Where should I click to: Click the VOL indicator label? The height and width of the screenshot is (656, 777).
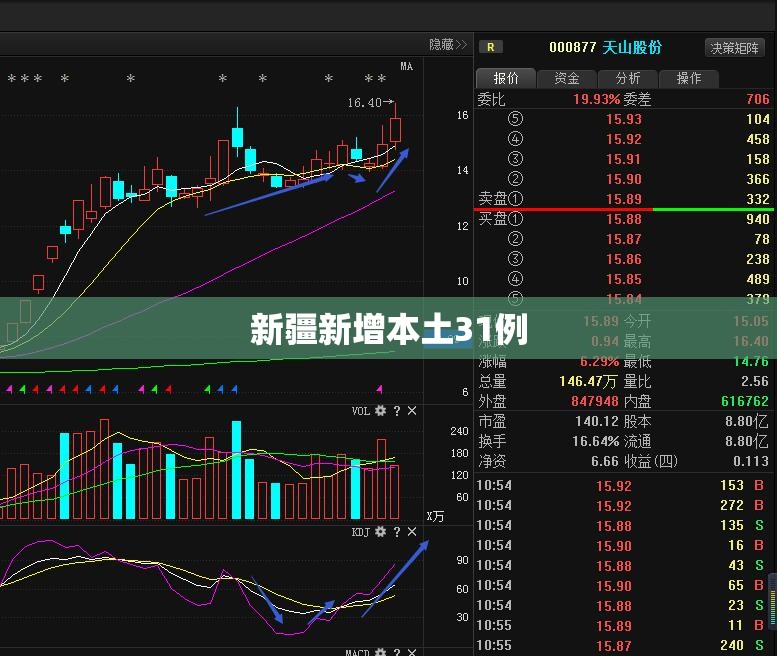[361, 411]
